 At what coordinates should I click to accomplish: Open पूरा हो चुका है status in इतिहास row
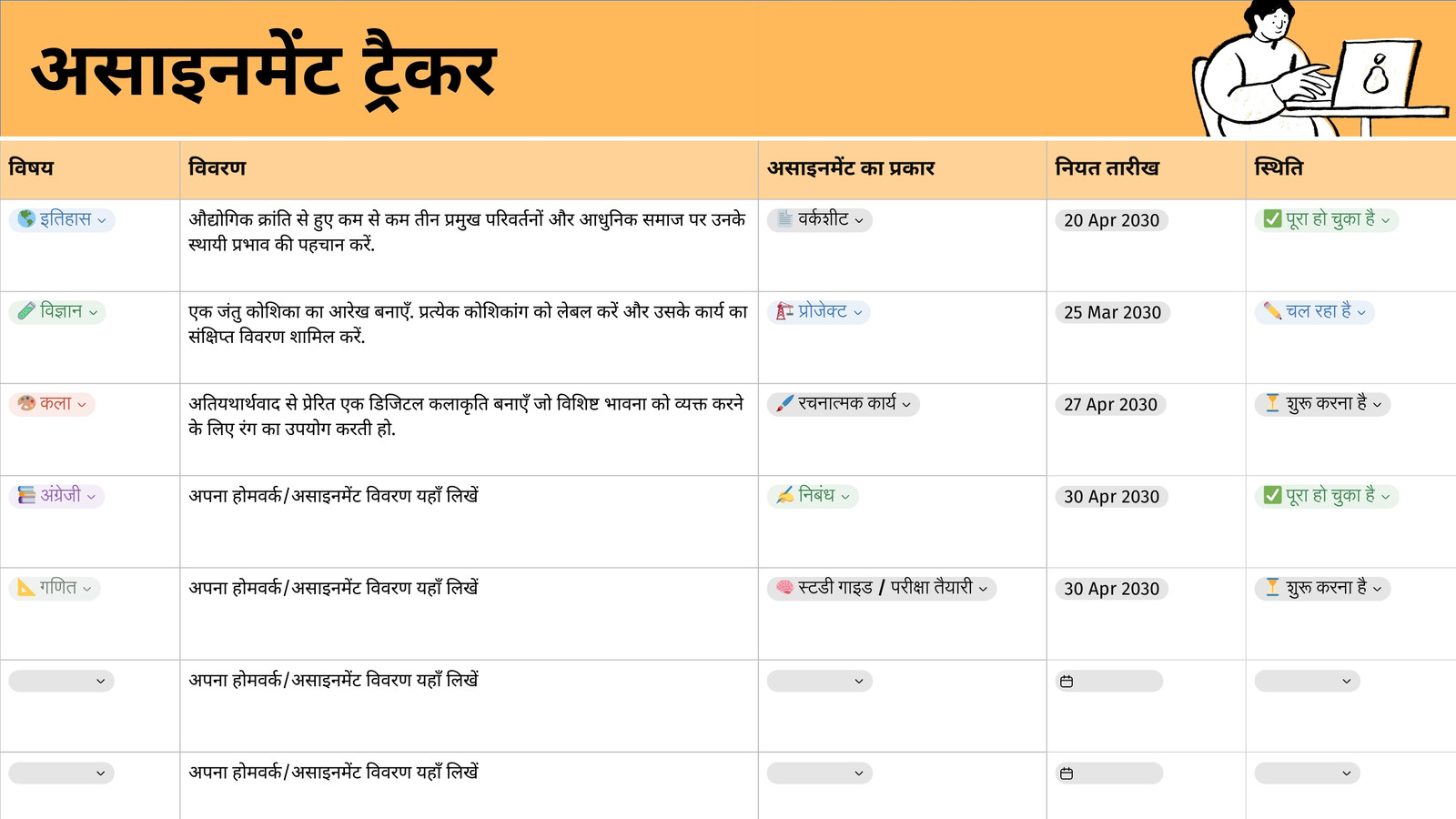click(x=1327, y=219)
